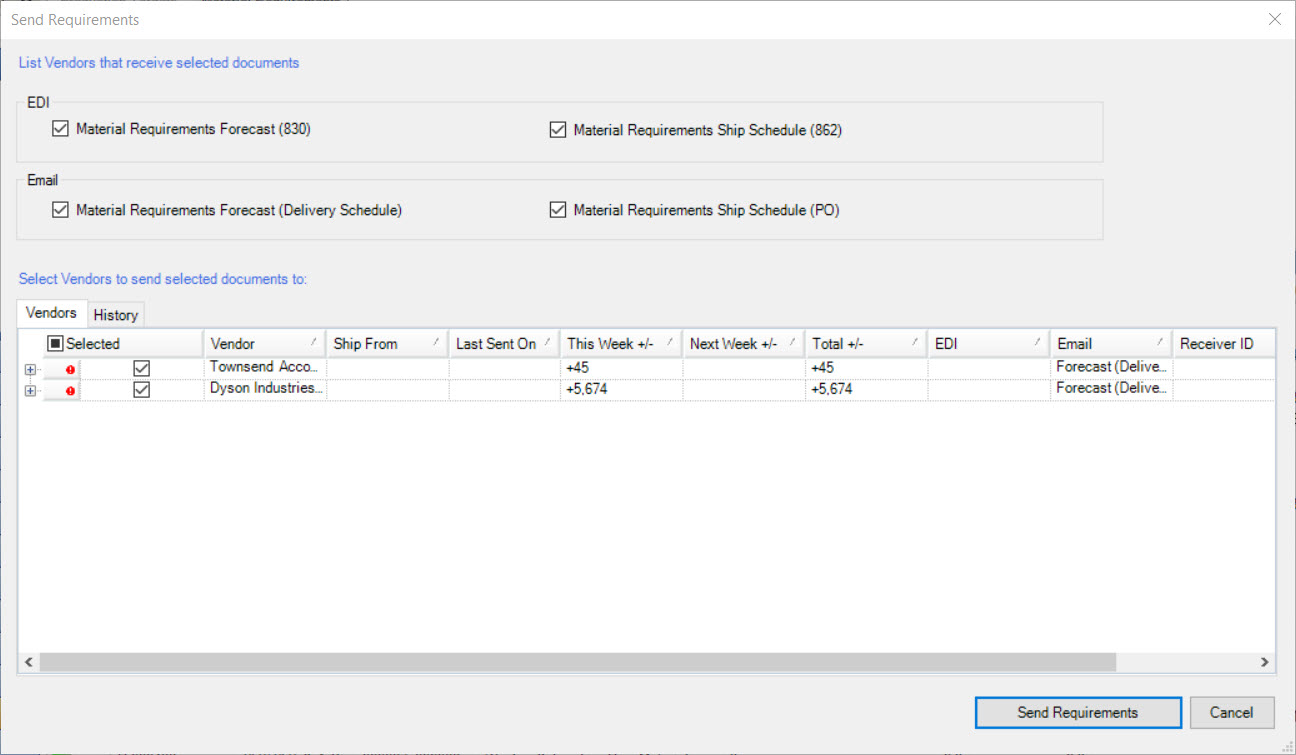Toggle the Selected header select-all checkbox
This screenshot has width=1296, height=755.
click(56, 344)
